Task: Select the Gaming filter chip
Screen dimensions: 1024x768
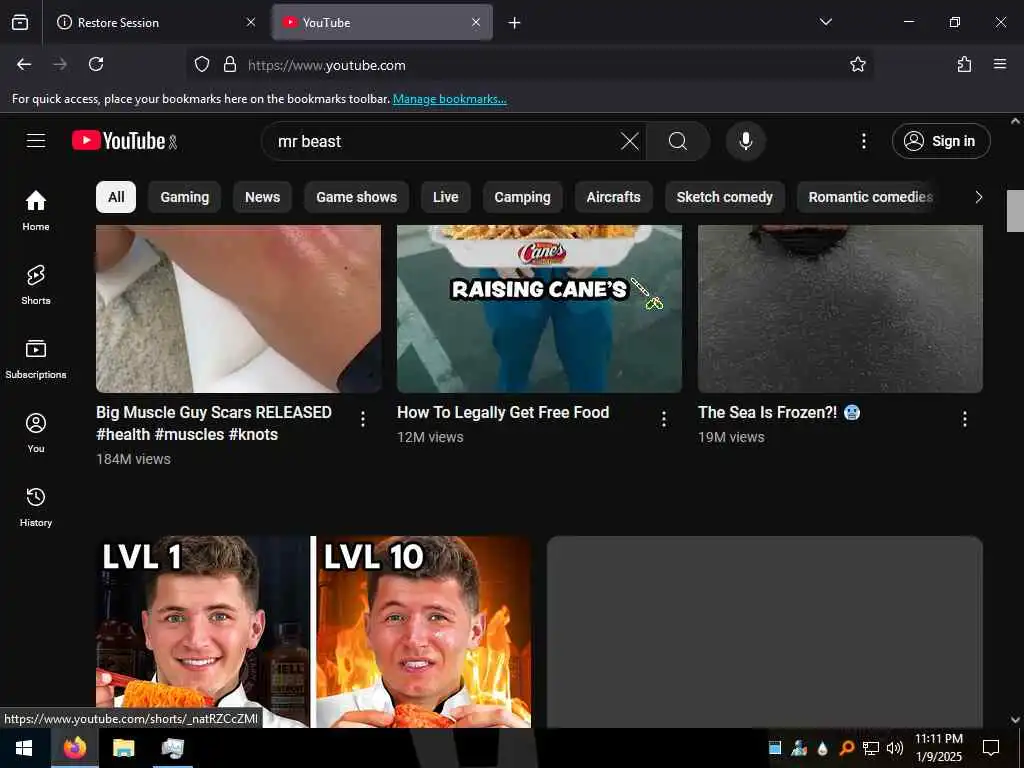Action: coord(185,197)
